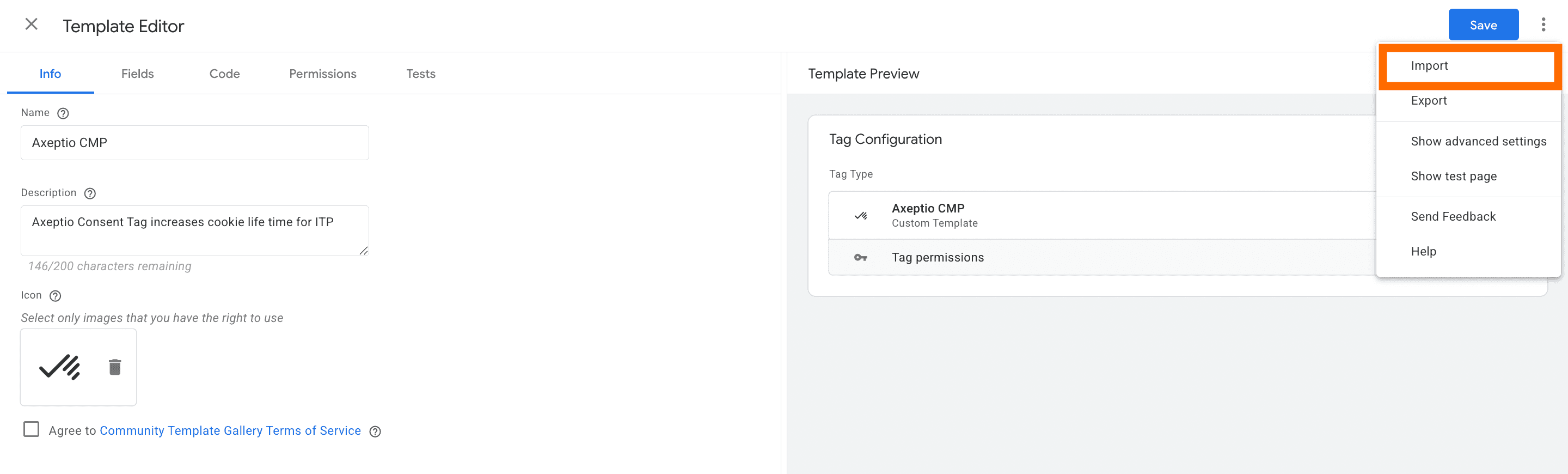Click the Template Editor title text
Screen dimensions: 1568x474
click(x=123, y=26)
